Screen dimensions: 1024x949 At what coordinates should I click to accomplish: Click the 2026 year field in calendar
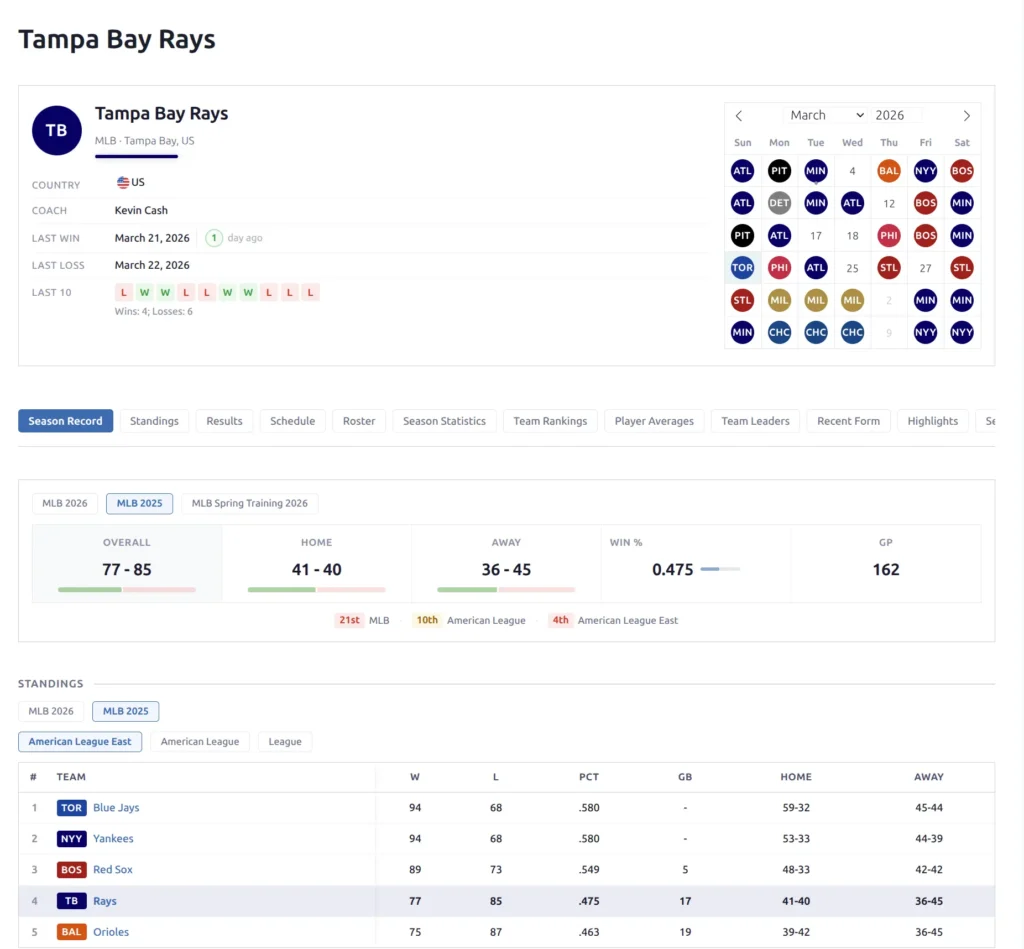[896, 116]
